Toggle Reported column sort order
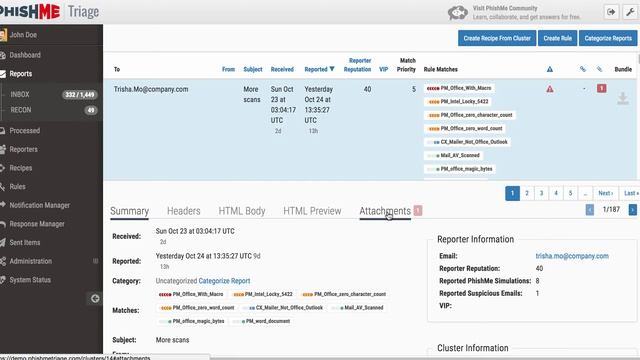640x360 pixels. [319, 69]
